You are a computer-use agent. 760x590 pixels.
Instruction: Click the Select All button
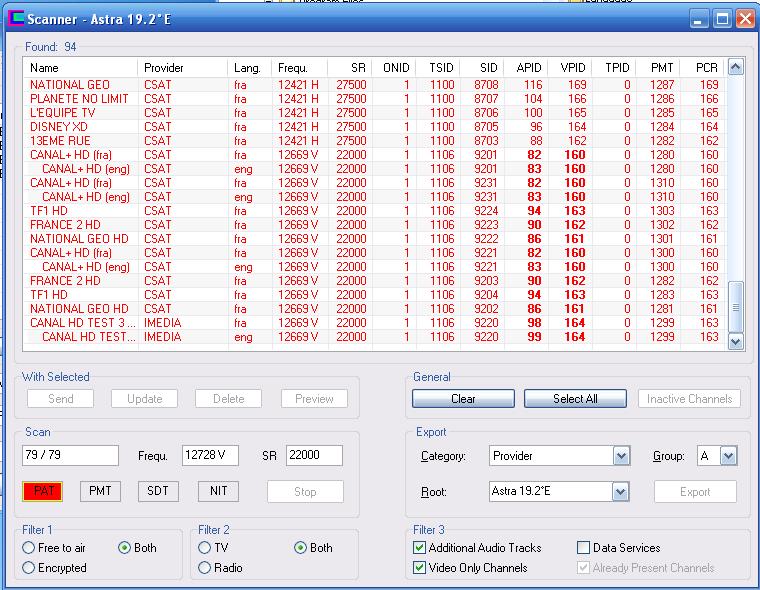point(575,399)
